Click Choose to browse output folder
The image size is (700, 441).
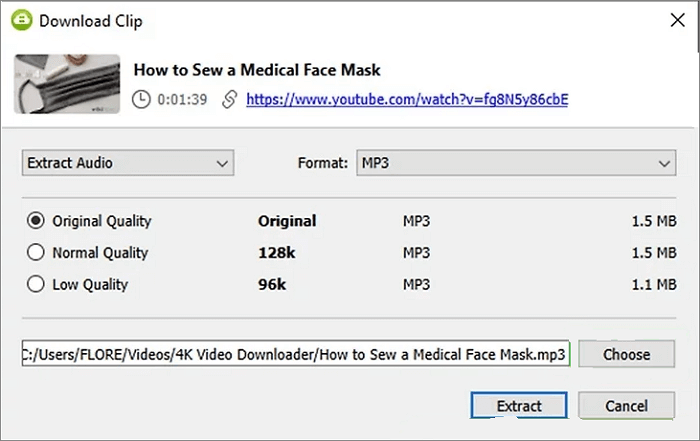pos(626,353)
